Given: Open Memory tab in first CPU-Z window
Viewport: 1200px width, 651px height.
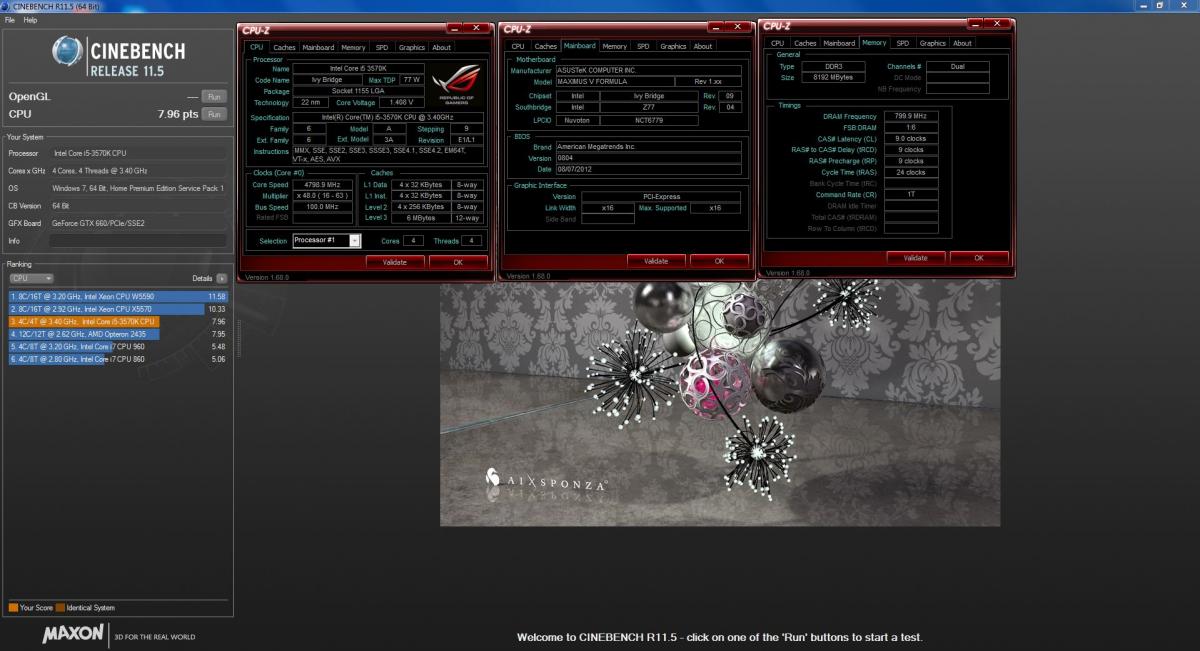Looking at the screenshot, I should [353, 47].
